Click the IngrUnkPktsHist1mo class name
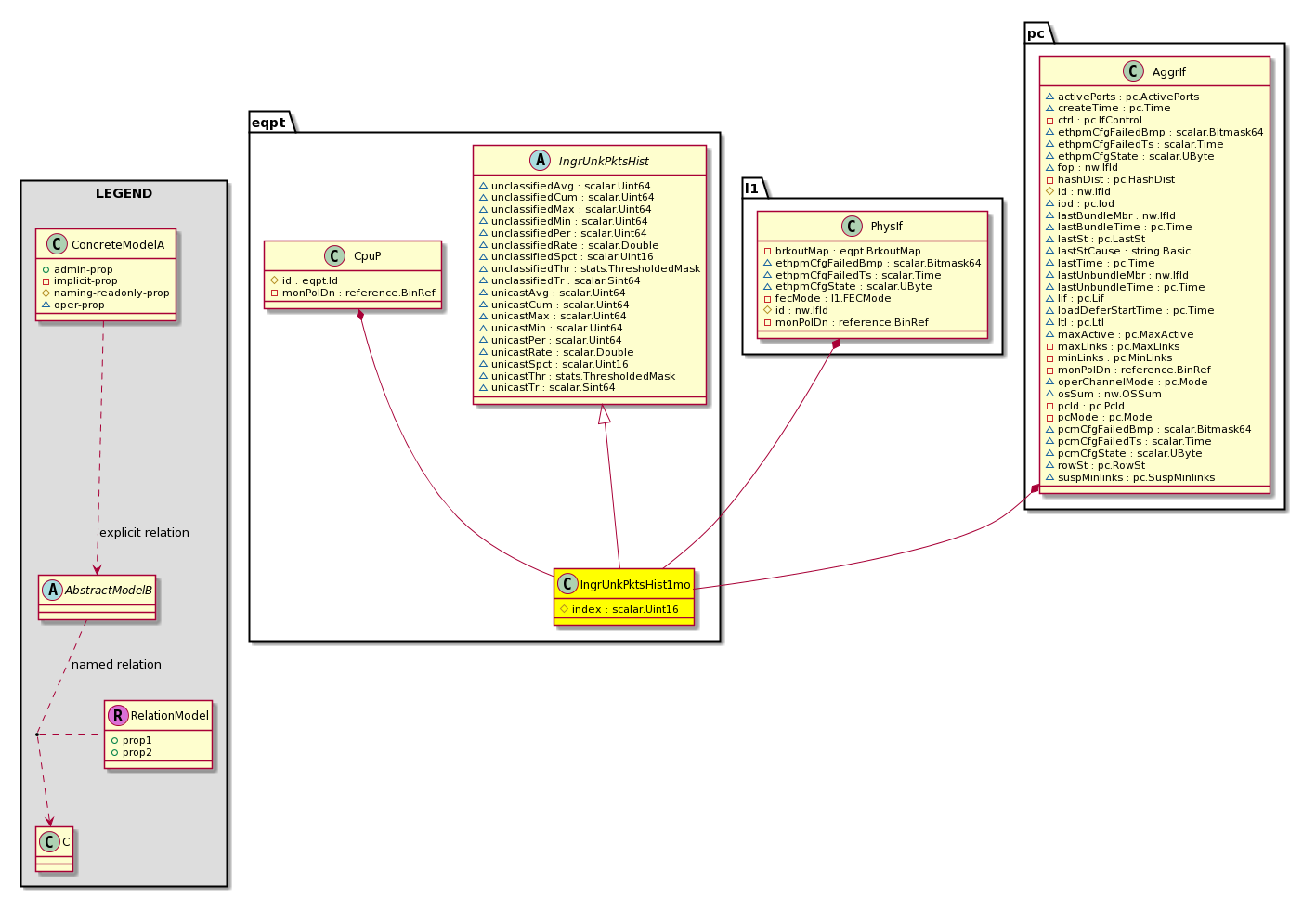Viewport: 1316px width, 910px height. pos(635,584)
